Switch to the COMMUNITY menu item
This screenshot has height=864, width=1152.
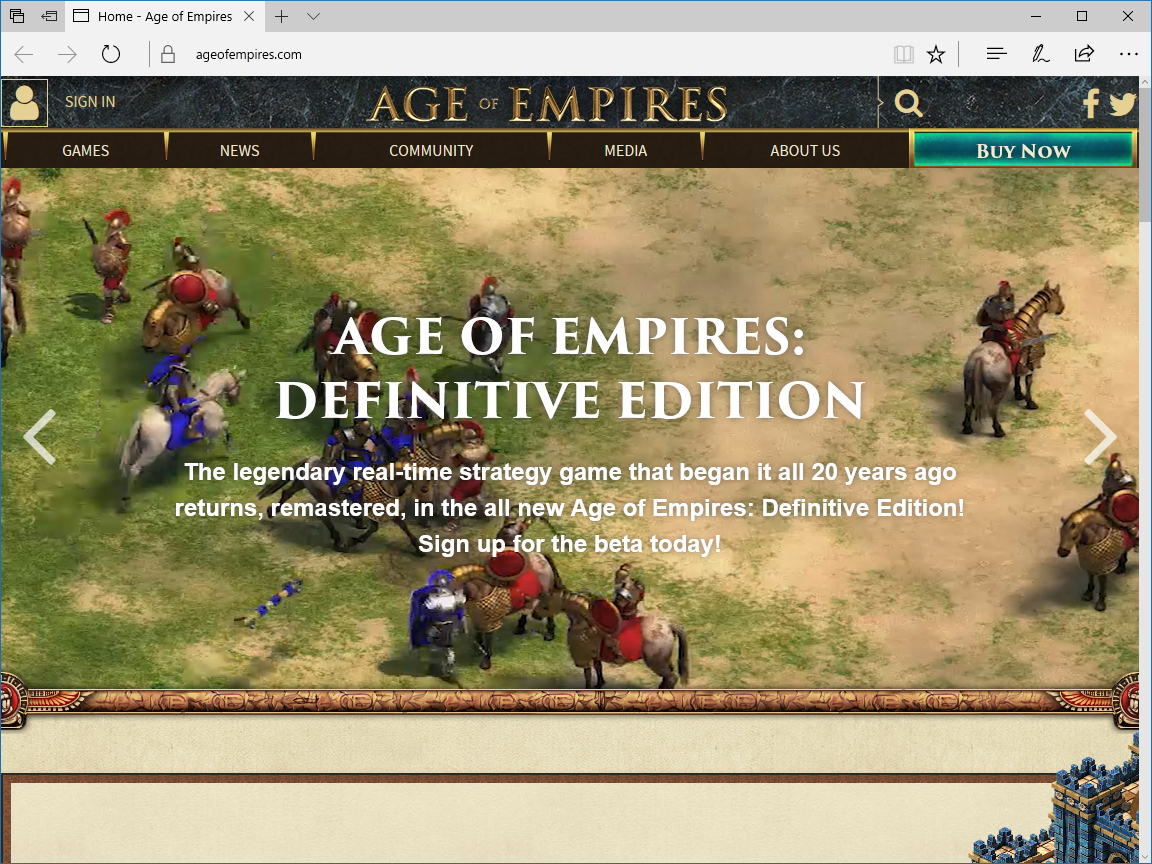coord(430,150)
